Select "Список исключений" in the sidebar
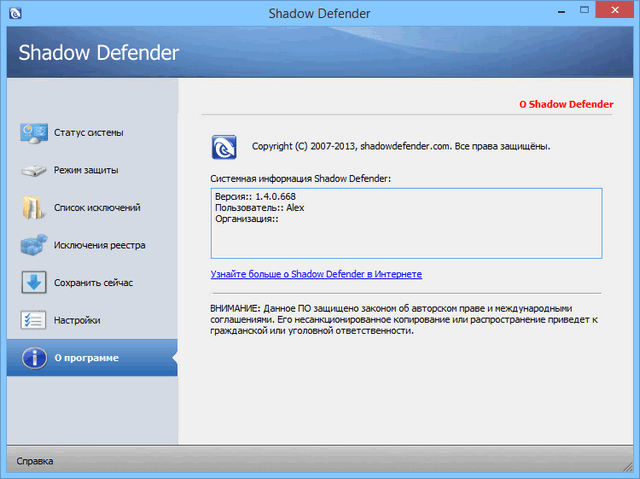Viewport: 640px width, 479px height. (x=97, y=208)
